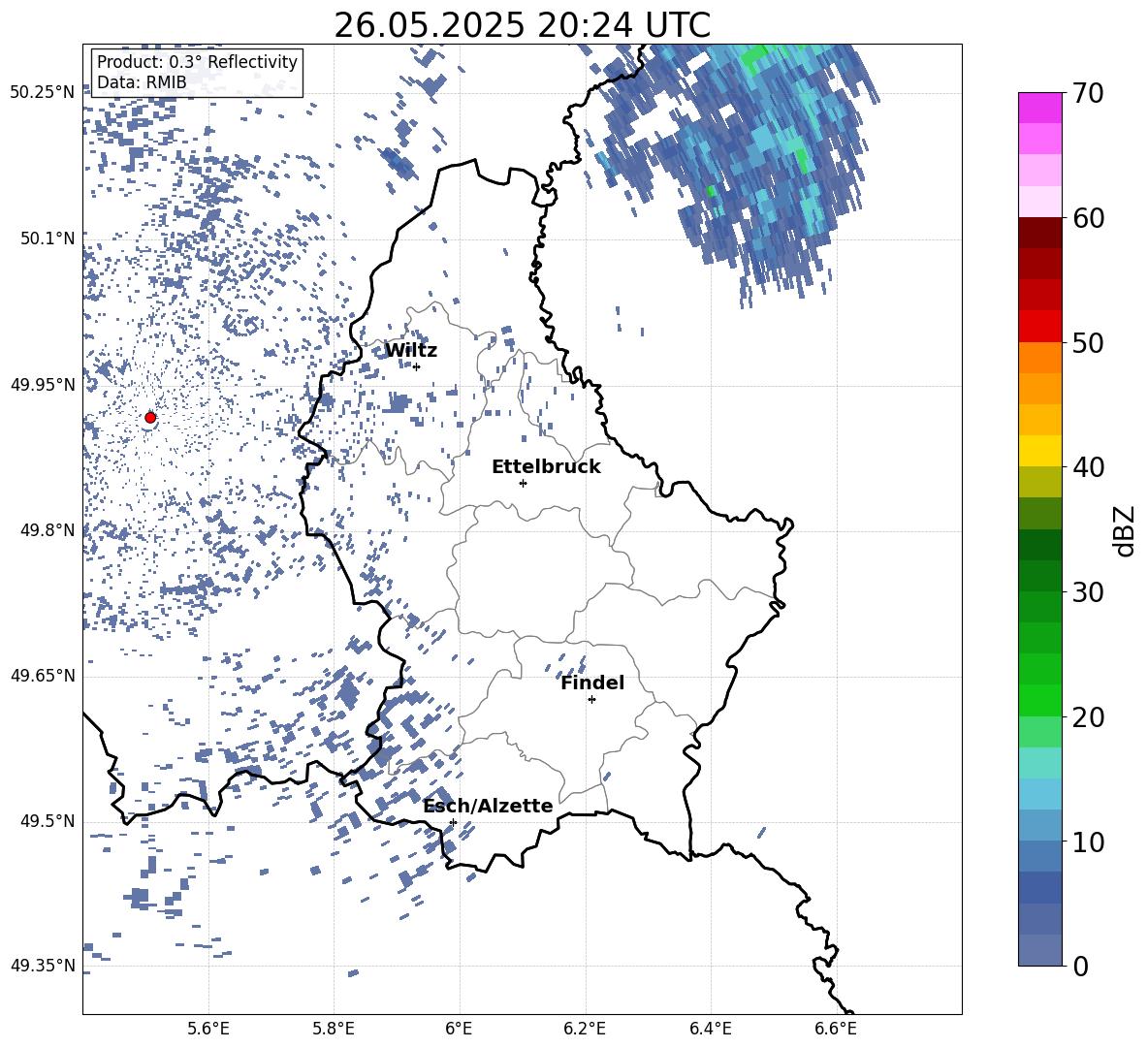Click the 30 colorbar tick label
Viewport: 1148px width, 1048px height.
(1088, 592)
